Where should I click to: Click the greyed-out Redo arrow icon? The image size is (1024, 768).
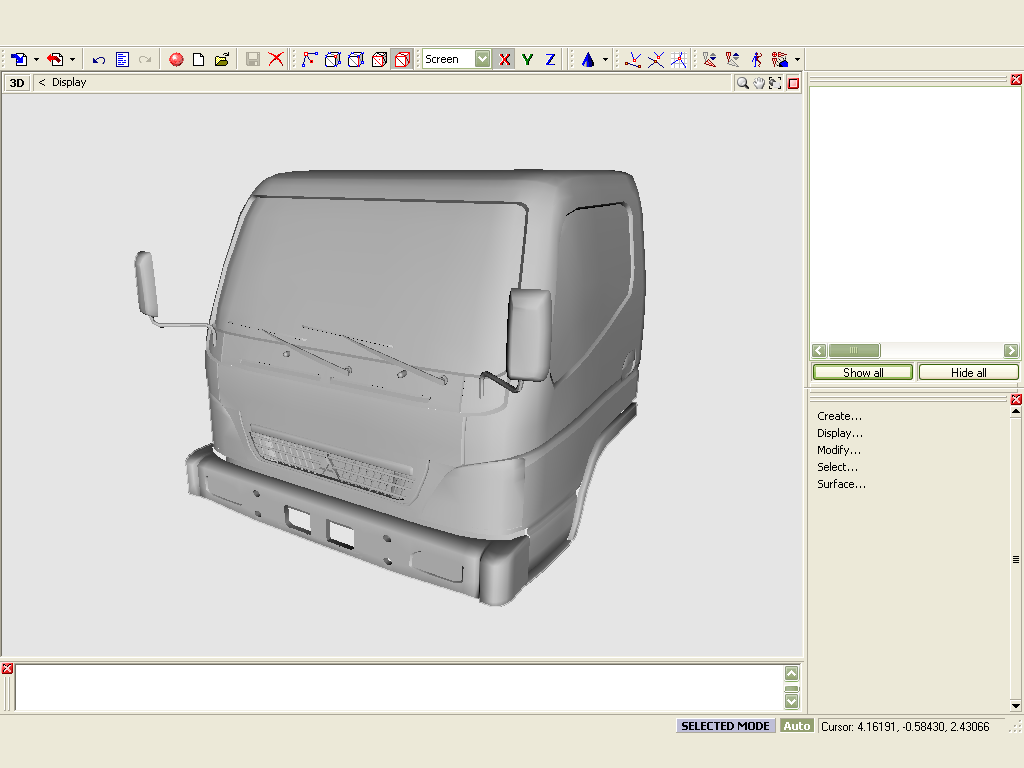145,59
